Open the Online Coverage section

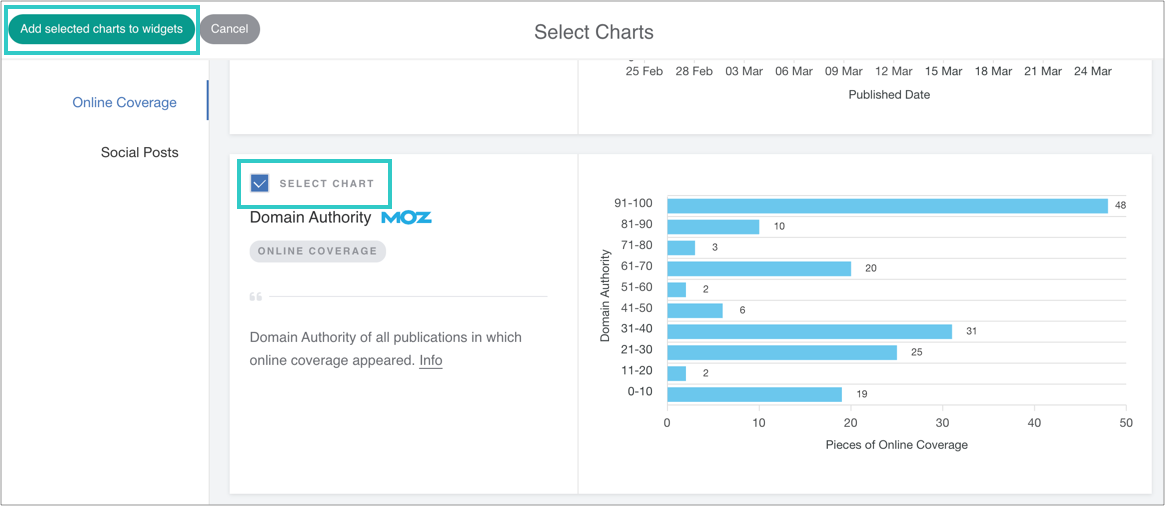point(124,102)
